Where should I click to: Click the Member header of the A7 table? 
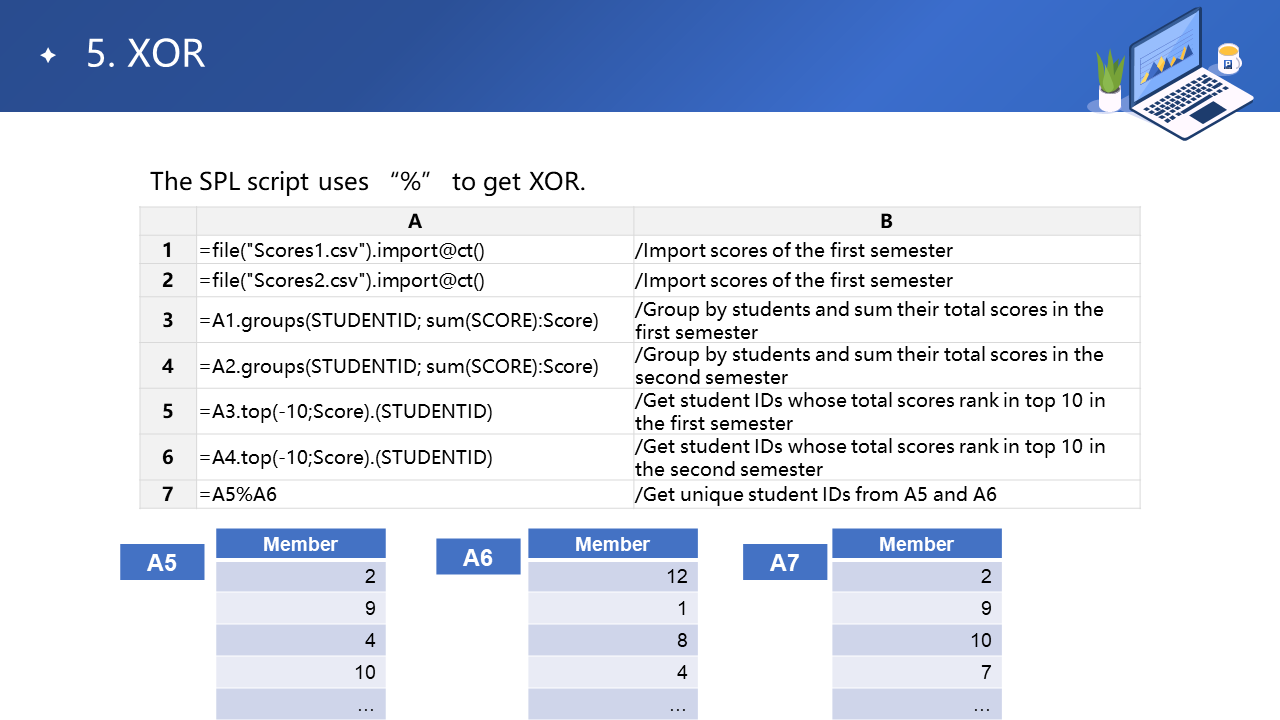916,544
